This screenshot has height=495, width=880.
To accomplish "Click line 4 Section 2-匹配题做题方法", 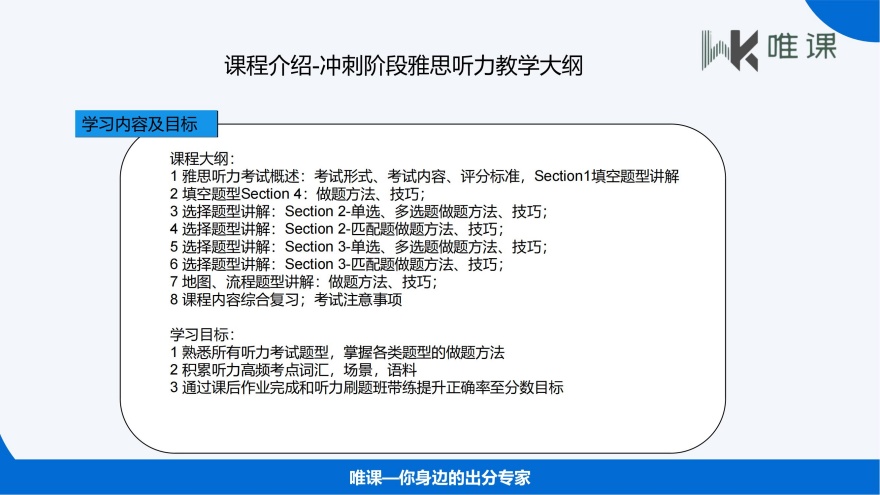I will (337, 229).
